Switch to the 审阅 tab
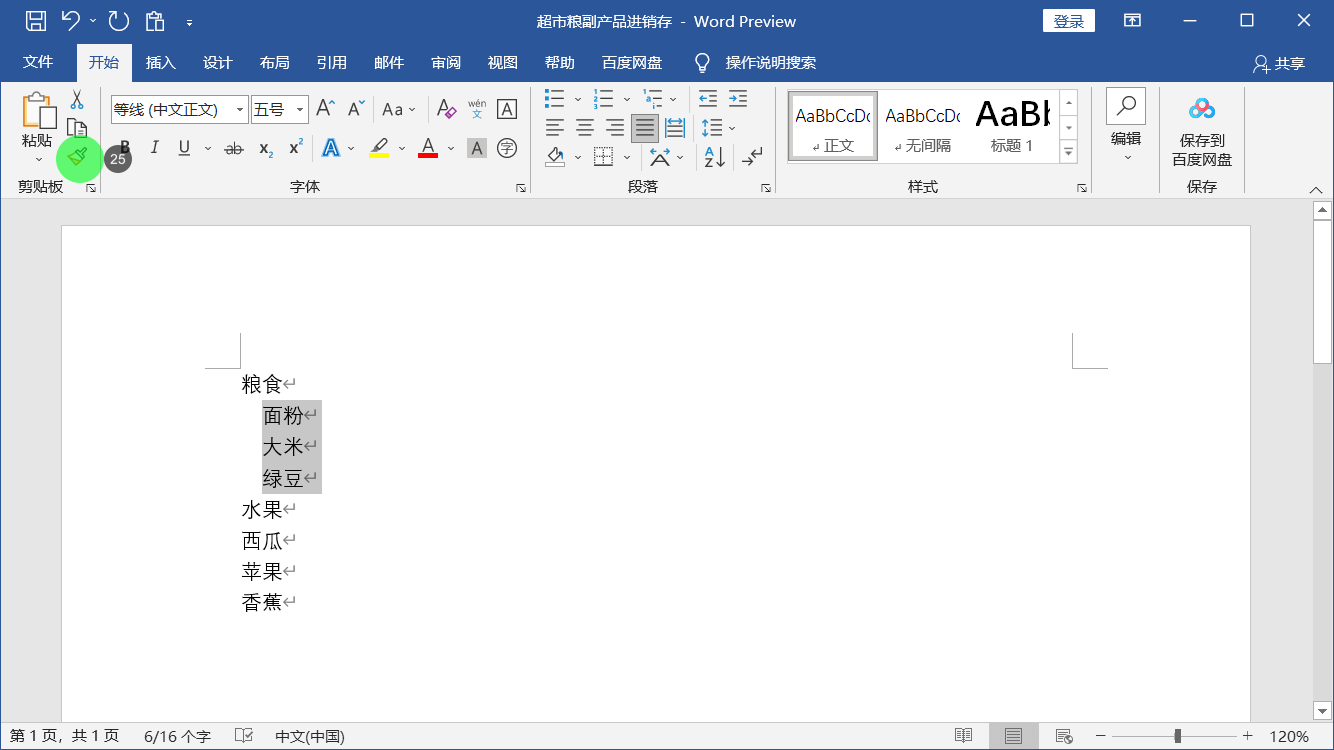The width and height of the screenshot is (1334, 750). point(446,62)
